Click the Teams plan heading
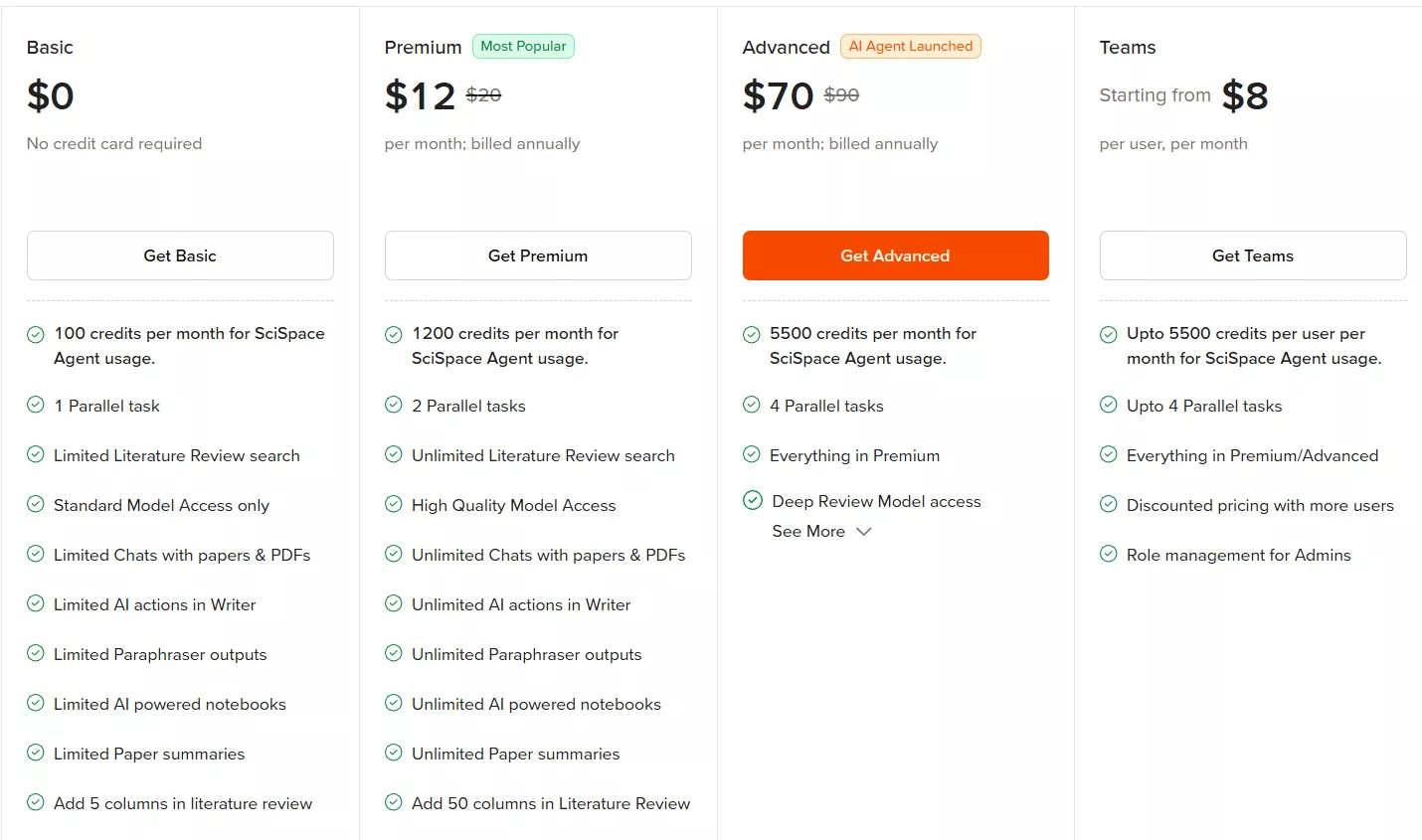Viewport: 1422px width, 840px height. coord(1127,47)
